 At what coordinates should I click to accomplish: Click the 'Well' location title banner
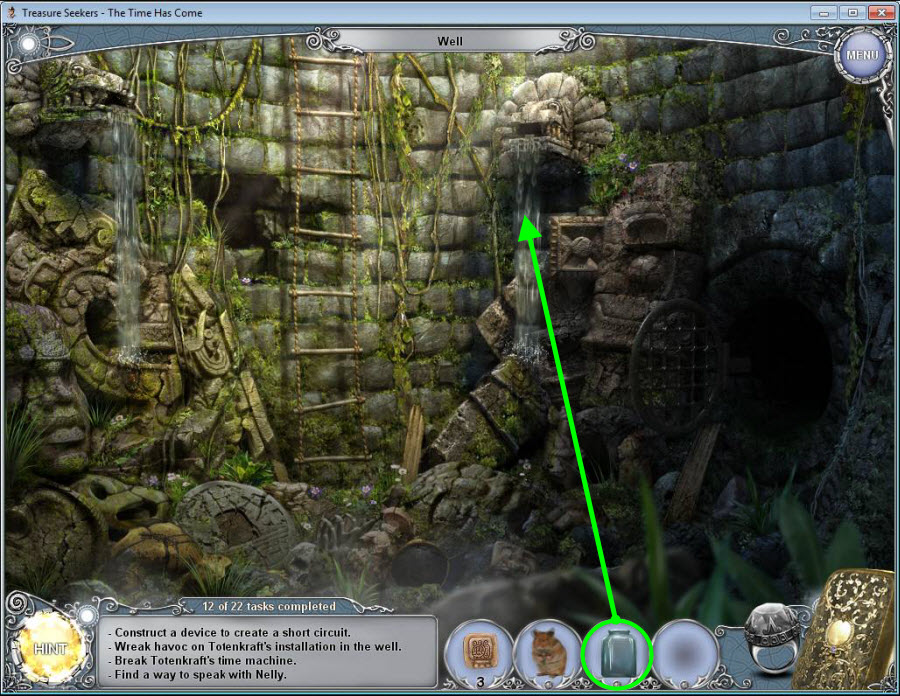tap(449, 42)
